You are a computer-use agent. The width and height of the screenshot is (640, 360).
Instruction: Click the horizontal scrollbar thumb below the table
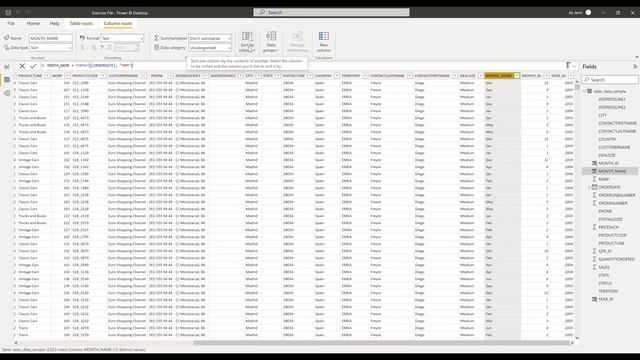[x=382, y=343]
